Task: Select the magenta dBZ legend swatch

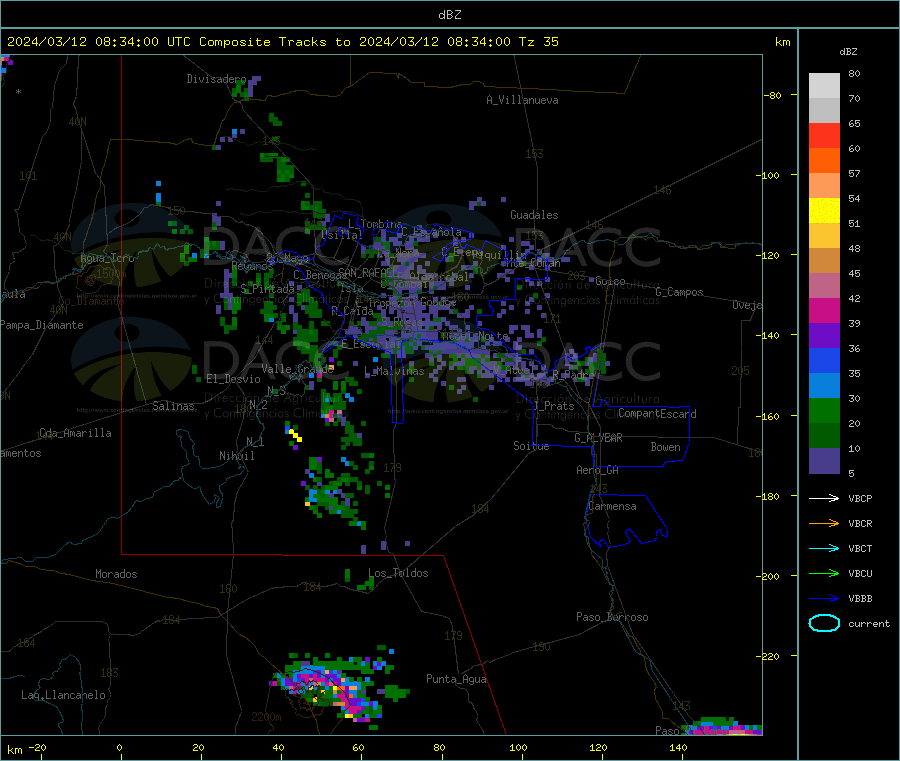Action: (824, 310)
